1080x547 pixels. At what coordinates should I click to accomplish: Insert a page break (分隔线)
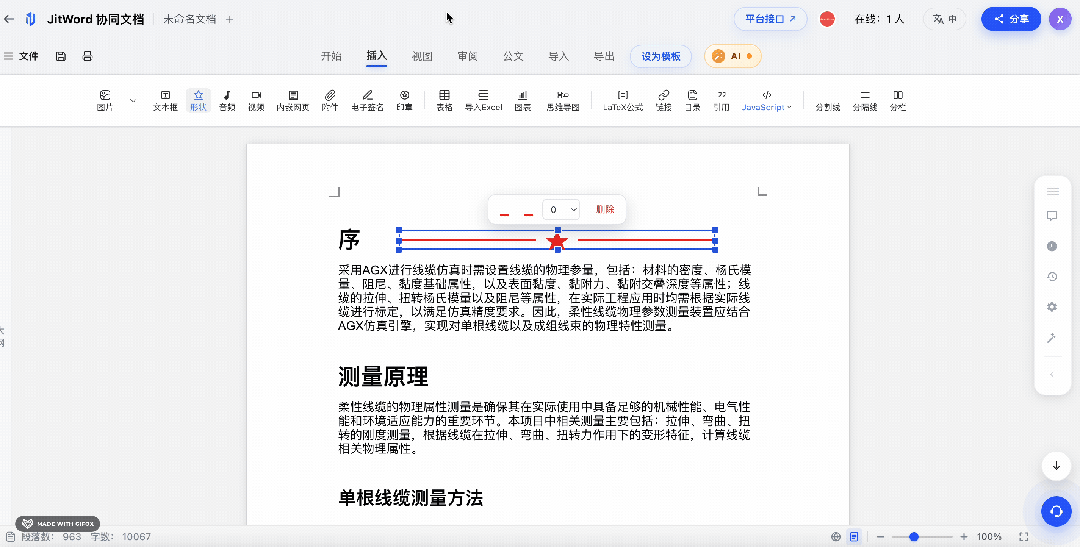(x=864, y=100)
